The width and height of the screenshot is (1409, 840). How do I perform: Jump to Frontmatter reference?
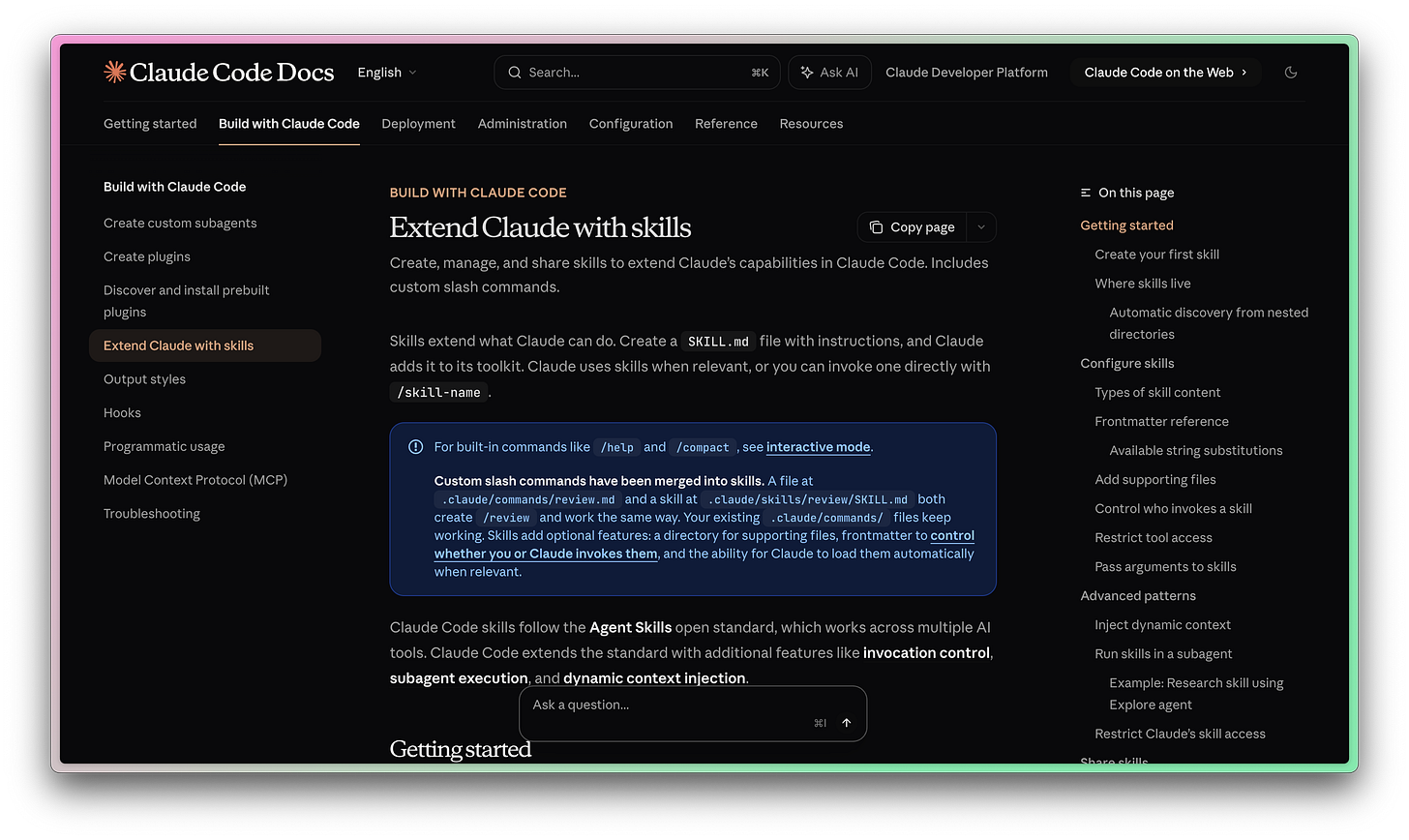(1161, 422)
